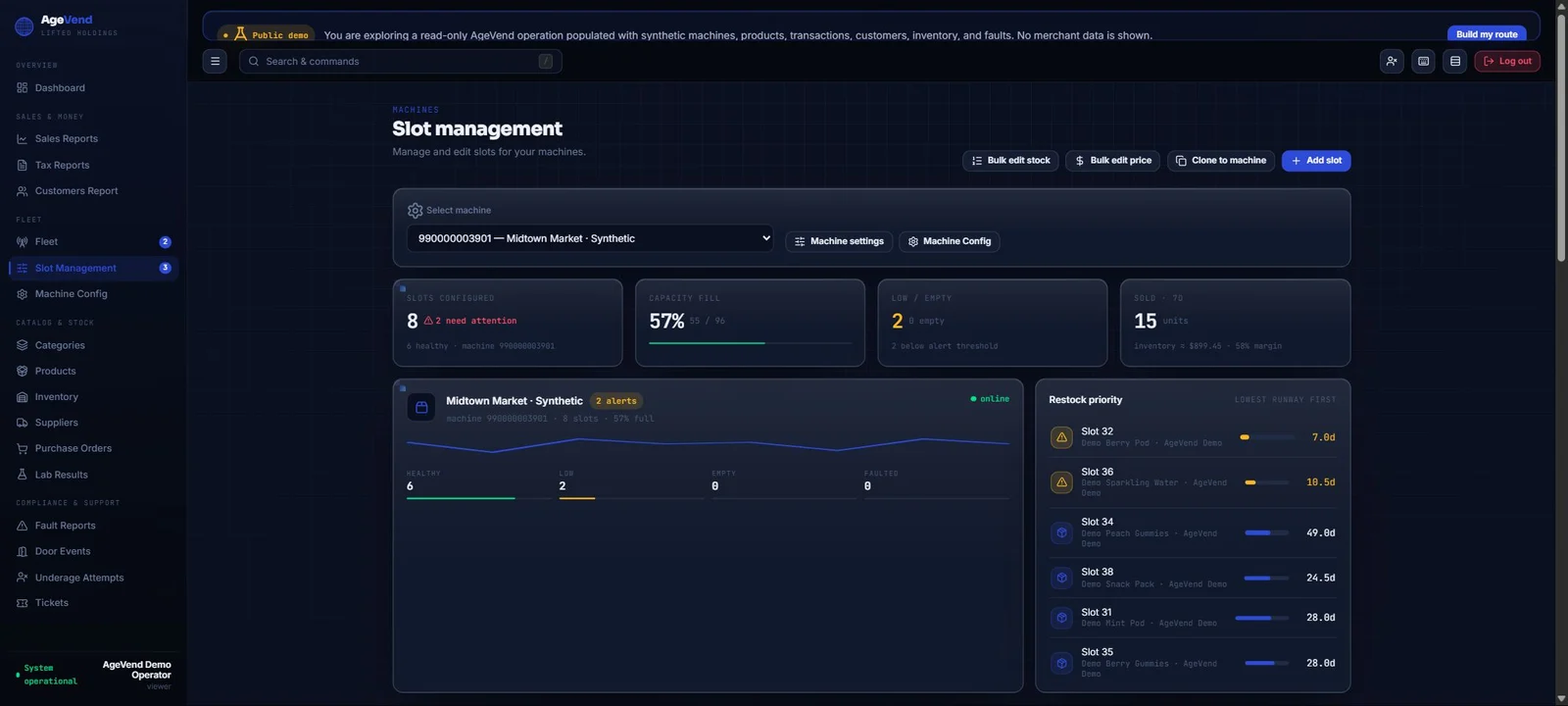Click the Categories layers icon

click(x=23, y=345)
